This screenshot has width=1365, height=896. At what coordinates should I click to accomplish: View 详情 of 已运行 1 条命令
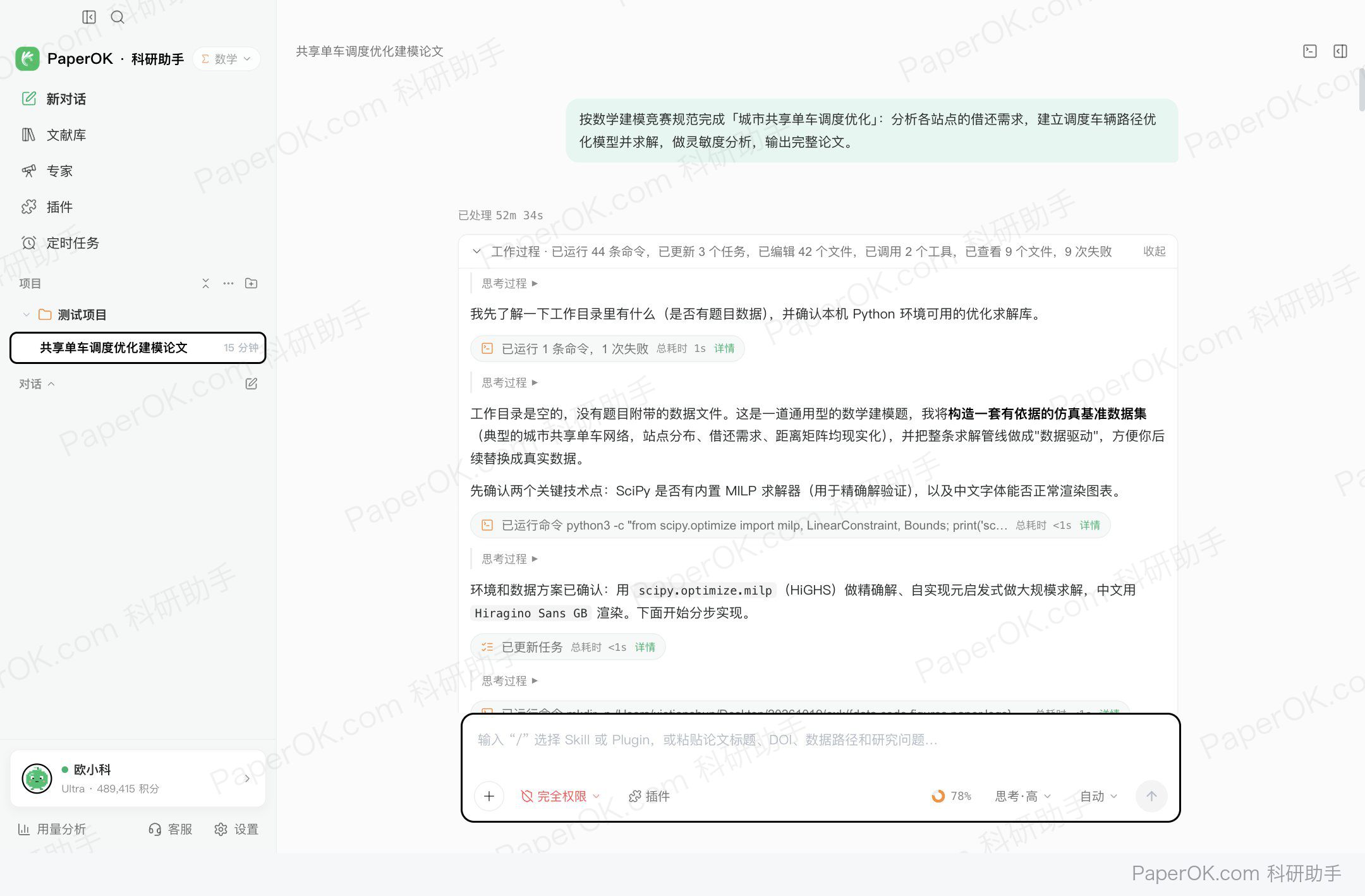(724, 349)
